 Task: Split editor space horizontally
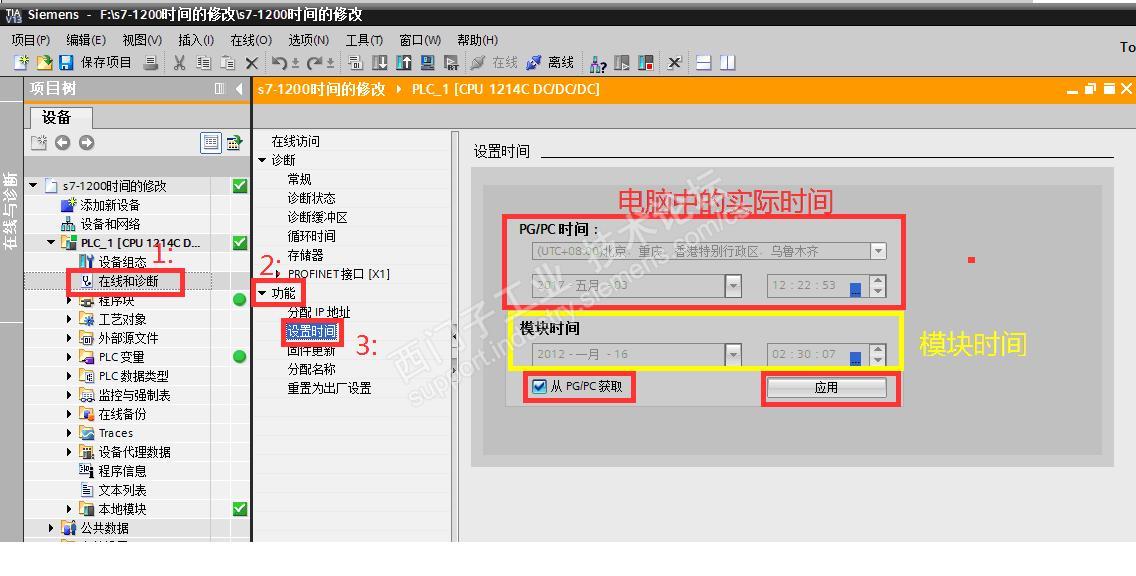click(703, 63)
